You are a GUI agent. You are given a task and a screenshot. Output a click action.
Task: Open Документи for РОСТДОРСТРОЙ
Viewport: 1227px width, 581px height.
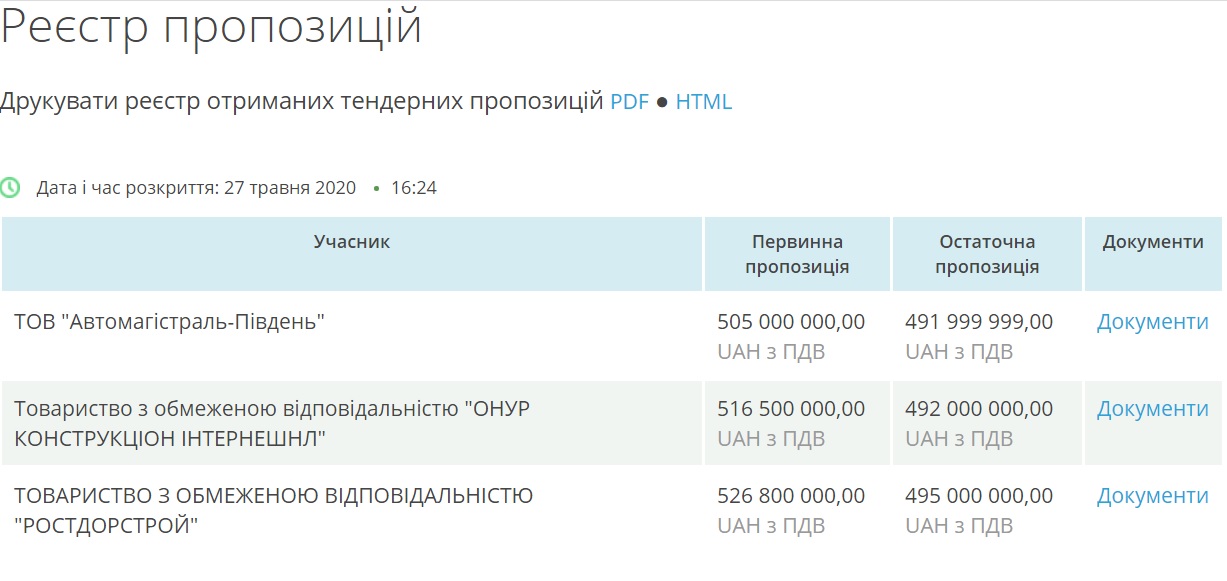pyautogui.click(x=1153, y=496)
